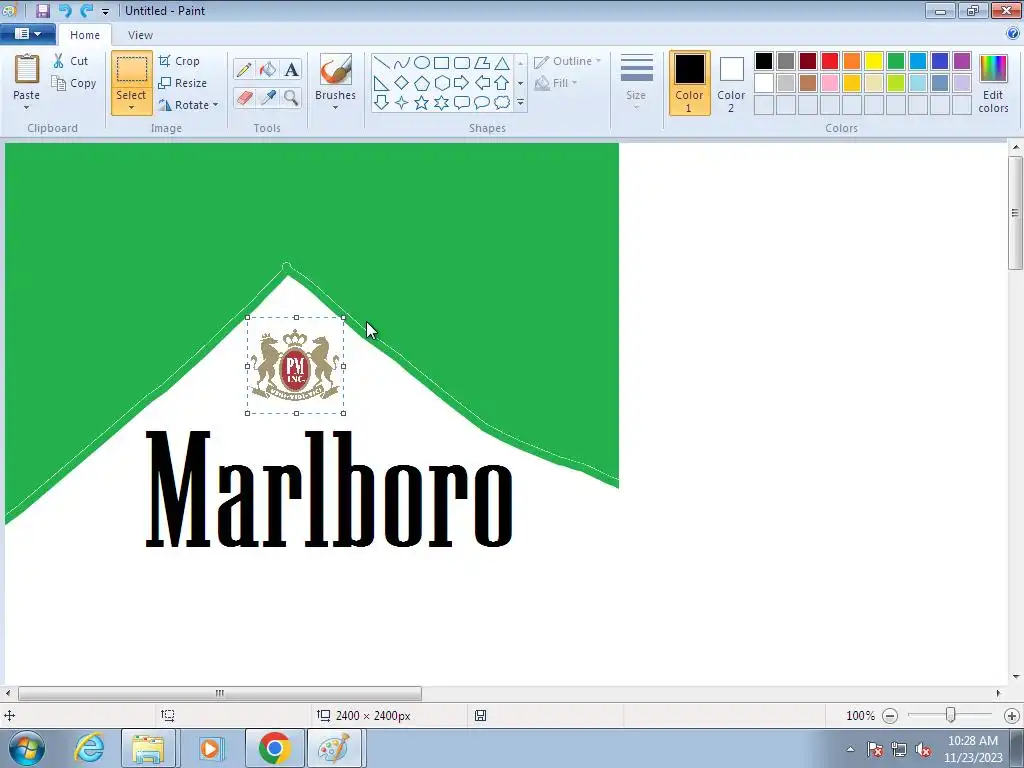1024x768 pixels.
Task: Click the Zoom out minus button
Action: pos(889,716)
